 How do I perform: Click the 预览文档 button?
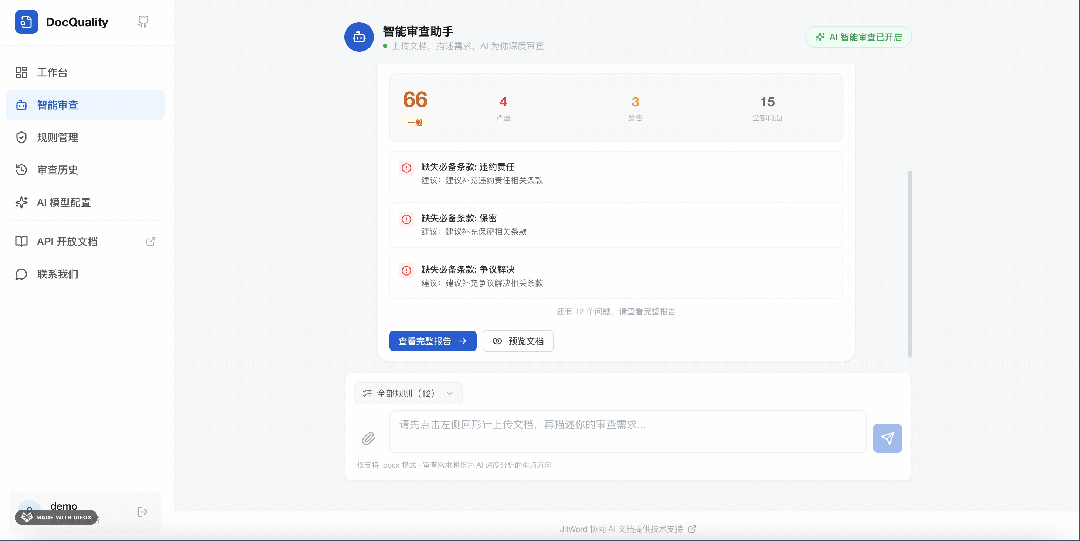pyautogui.click(x=518, y=341)
